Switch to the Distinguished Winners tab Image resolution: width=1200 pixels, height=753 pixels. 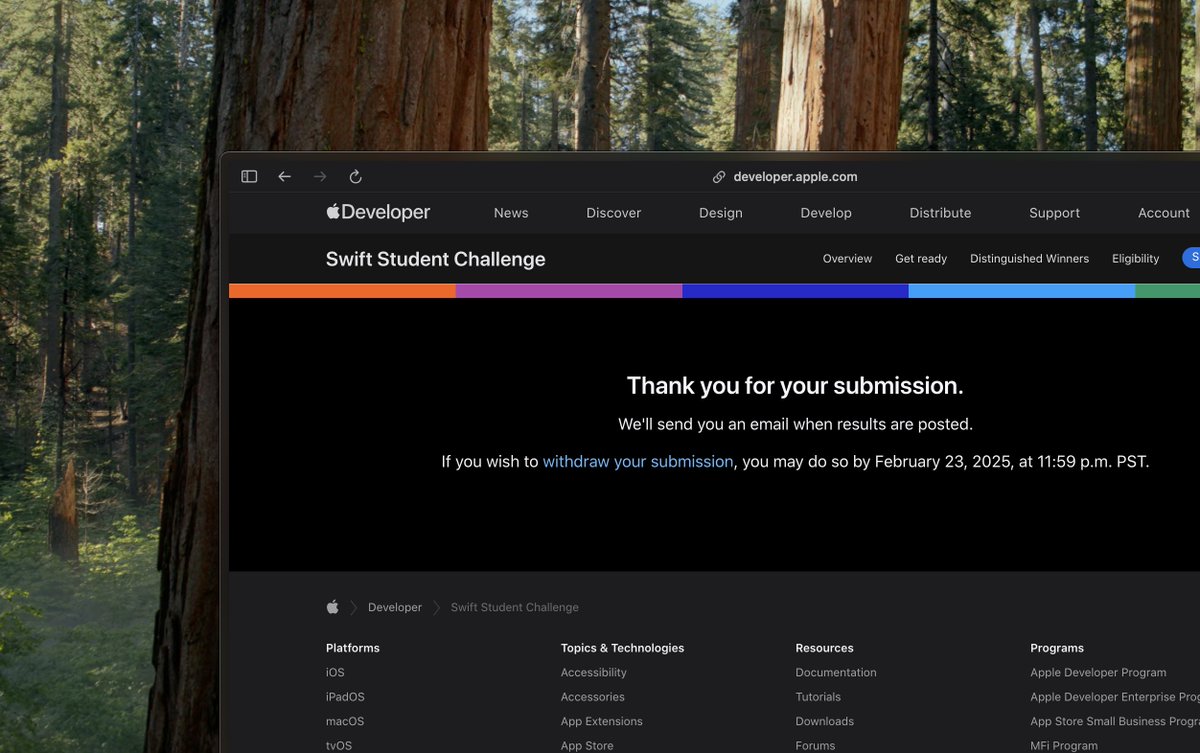(1029, 259)
